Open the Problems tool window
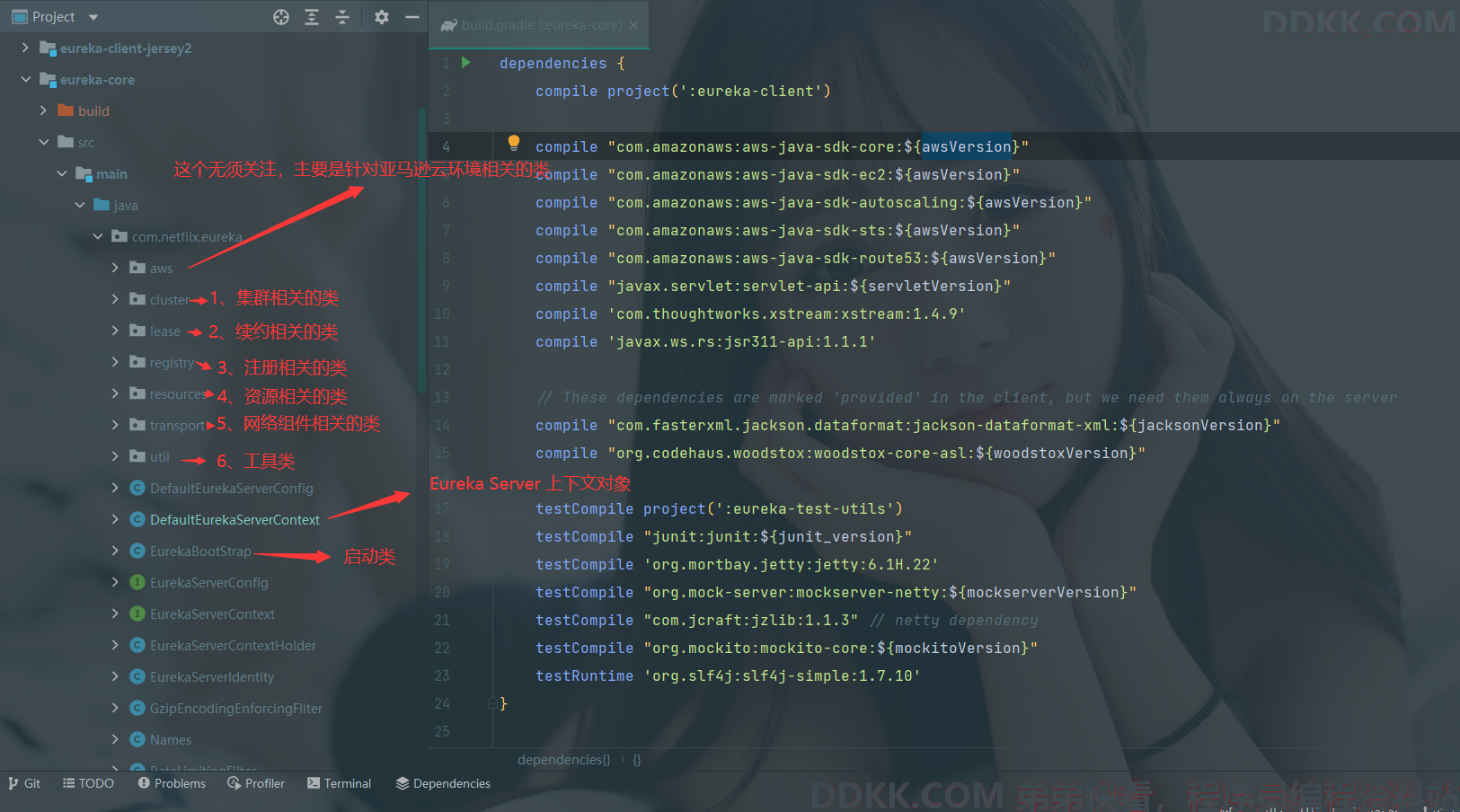 point(172,783)
